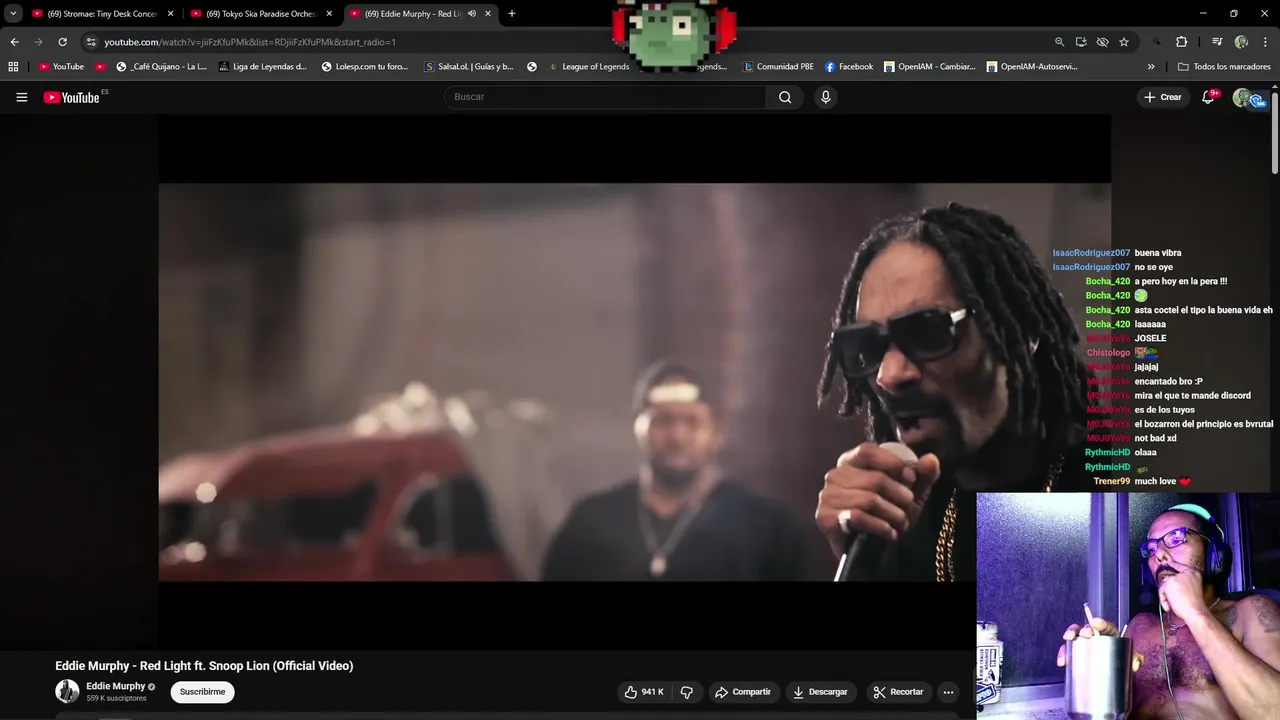Screen dimensions: 1280x720
Task: Open the Chrome three-dot menu
Action: tap(1266, 42)
